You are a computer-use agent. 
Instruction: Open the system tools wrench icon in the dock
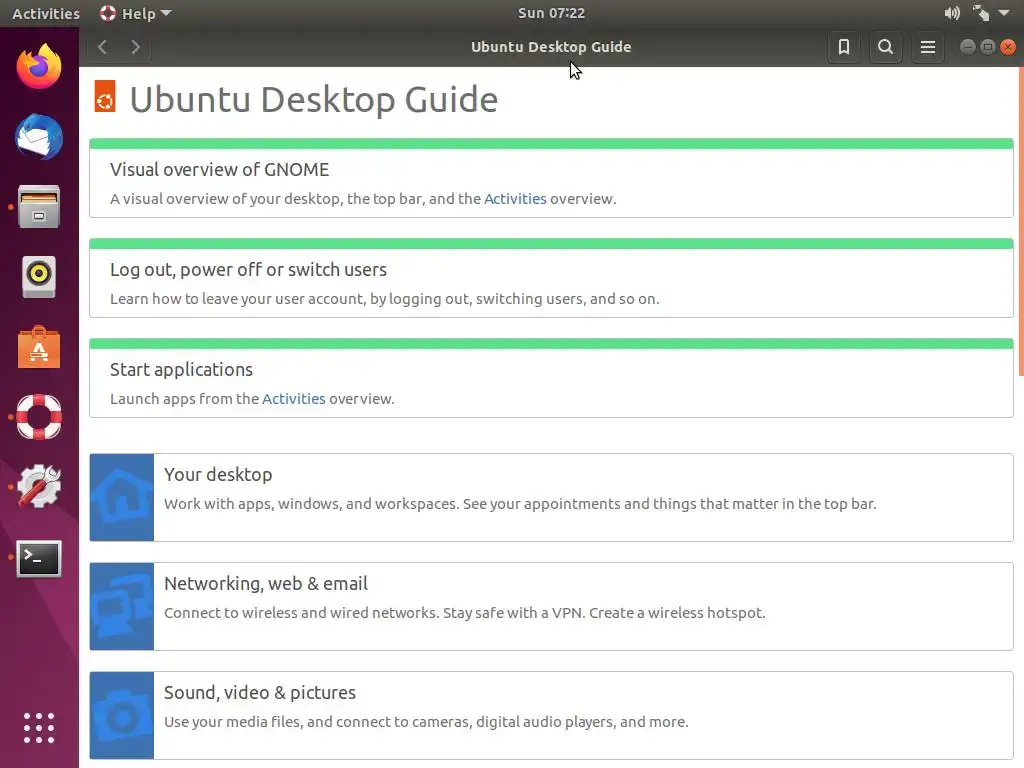[39, 487]
